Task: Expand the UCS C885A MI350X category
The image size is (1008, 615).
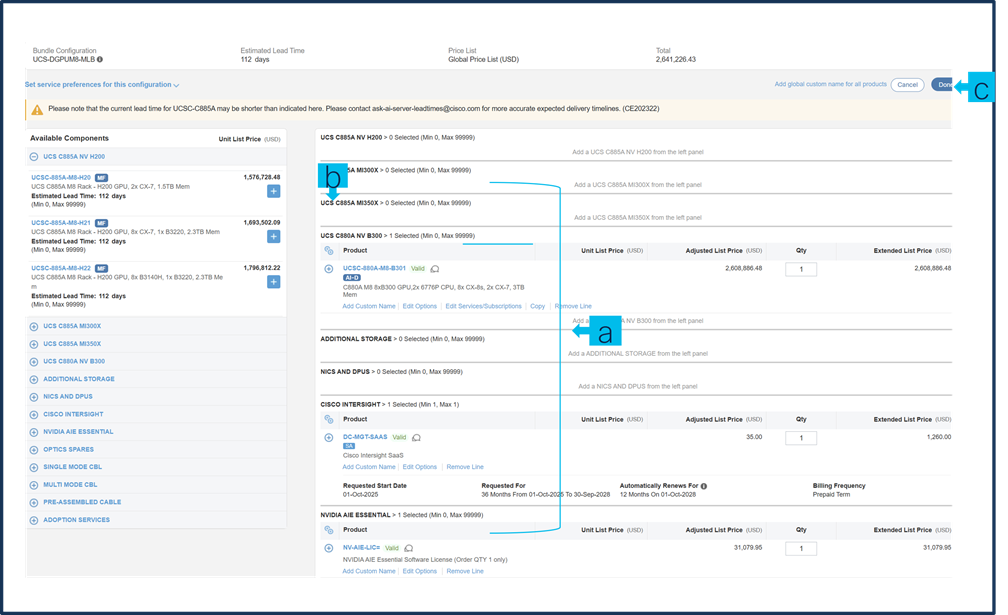Action: tap(34, 344)
